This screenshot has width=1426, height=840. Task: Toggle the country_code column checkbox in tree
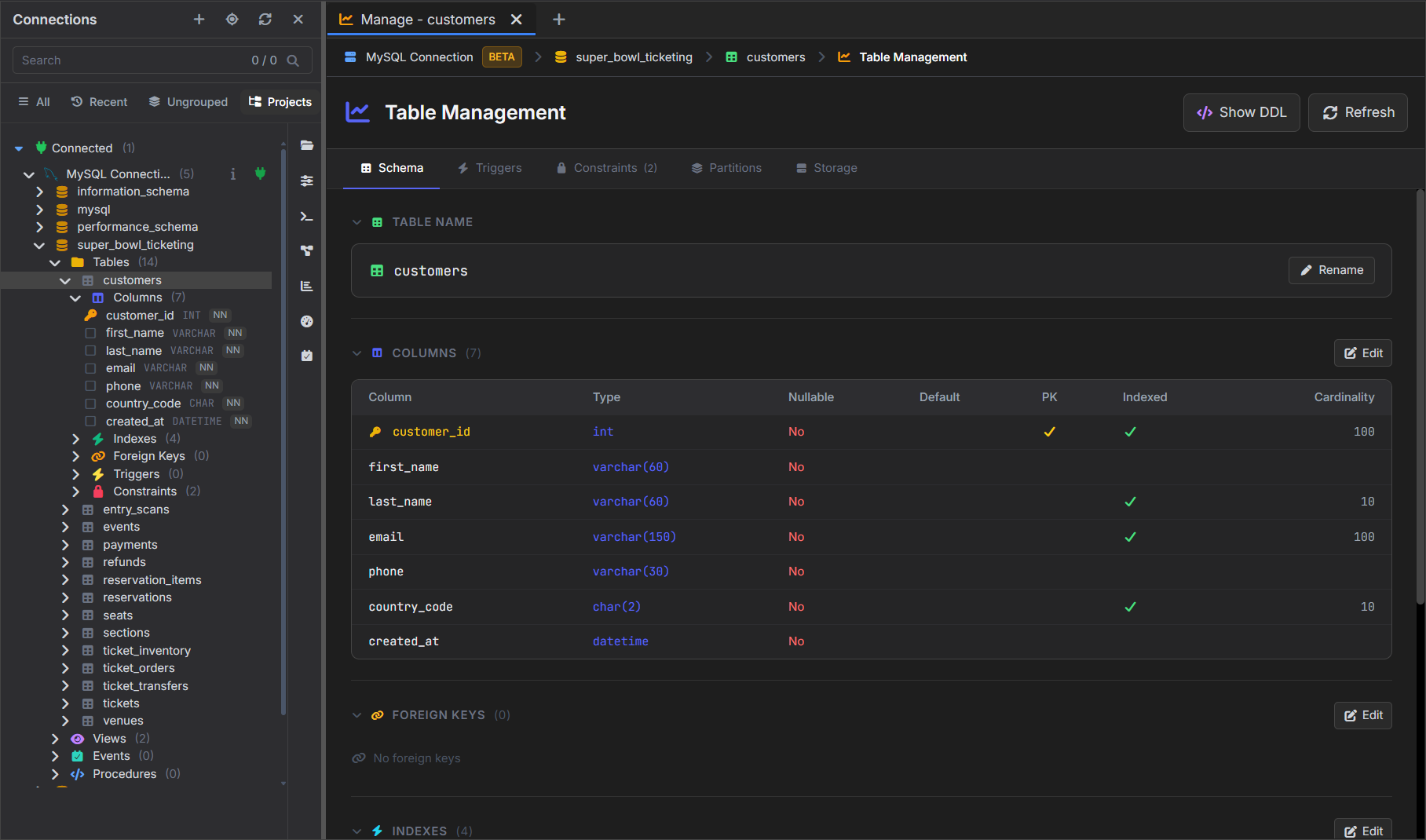tap(90, 404)
